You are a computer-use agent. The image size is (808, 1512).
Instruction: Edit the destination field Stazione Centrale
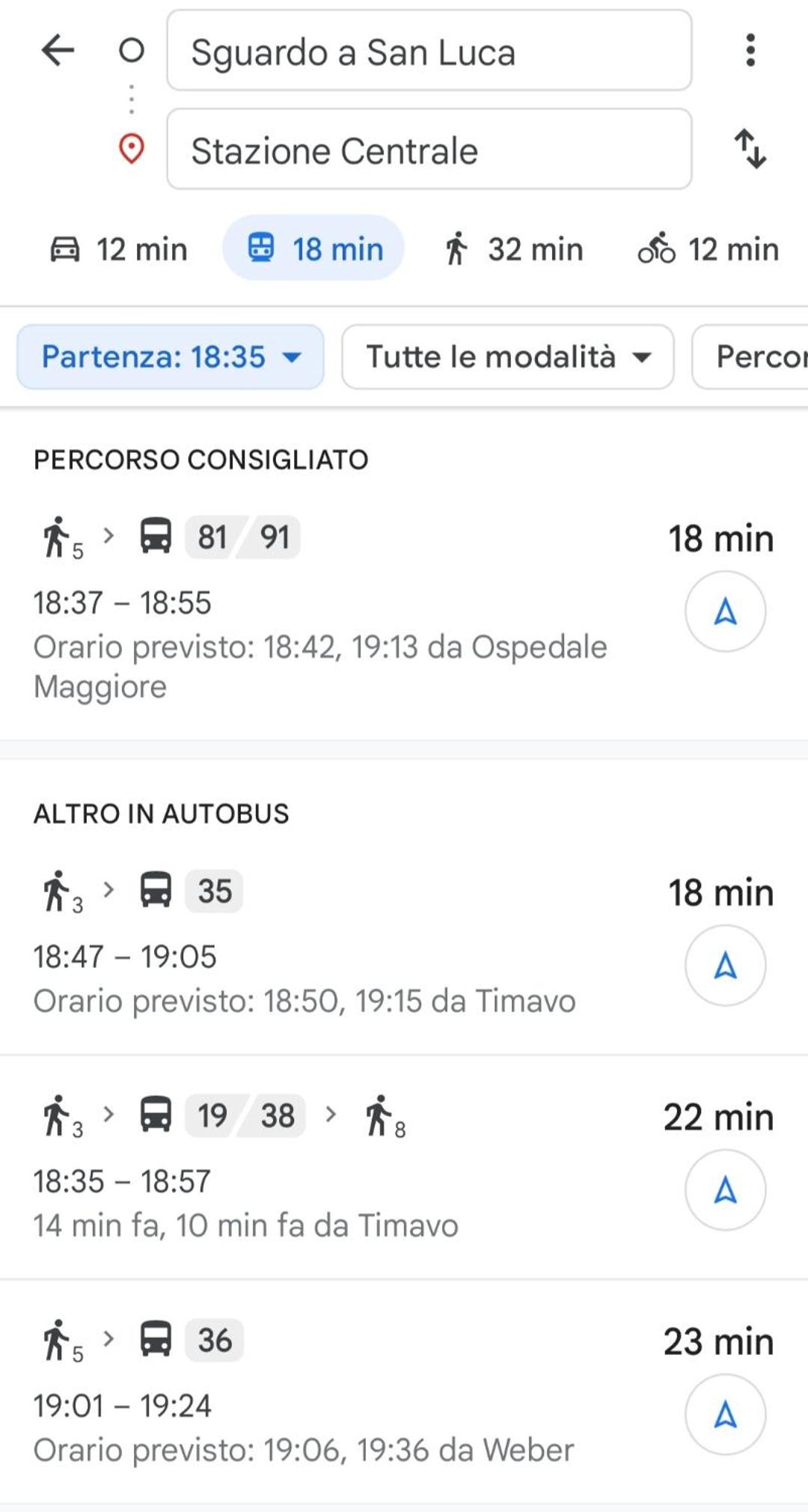click(429, 149)
